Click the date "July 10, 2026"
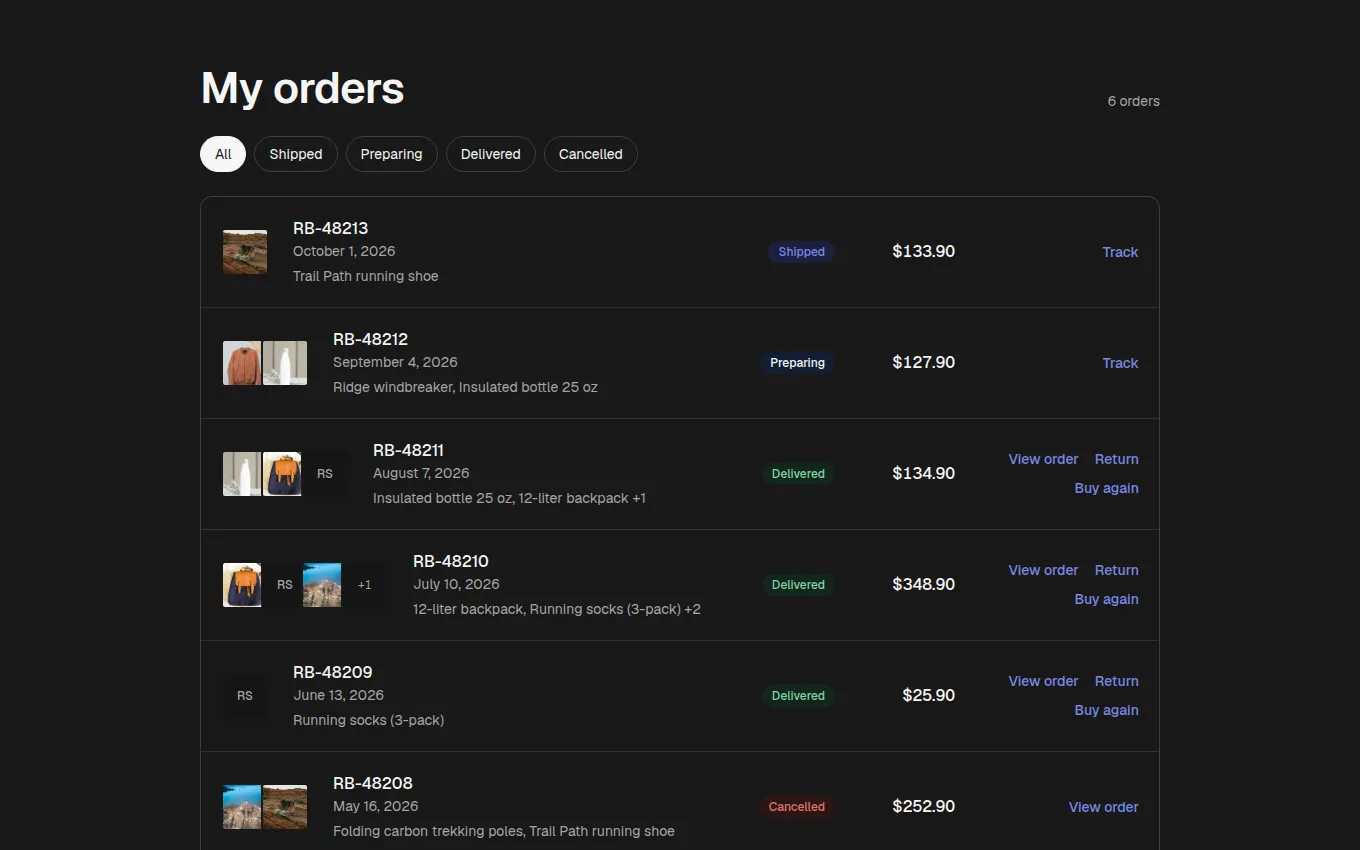The image size is (1360, 850). (456, 584)
